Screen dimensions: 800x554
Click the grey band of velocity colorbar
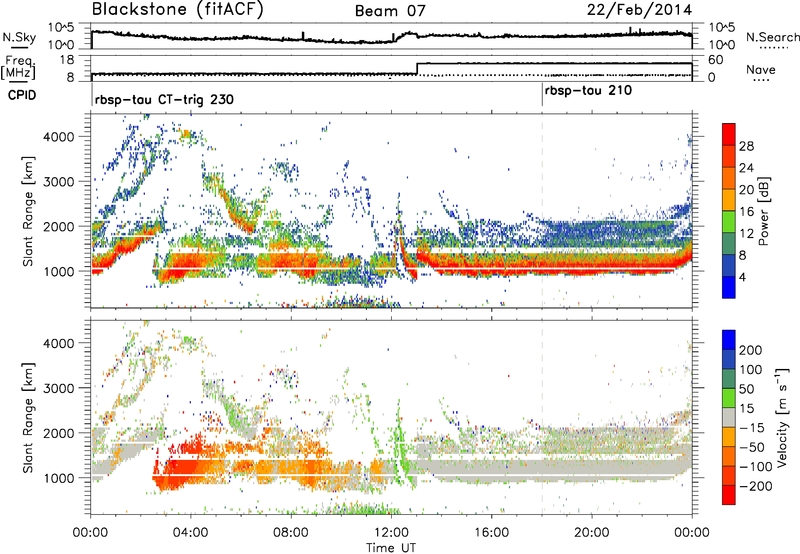tap(729, 417)
